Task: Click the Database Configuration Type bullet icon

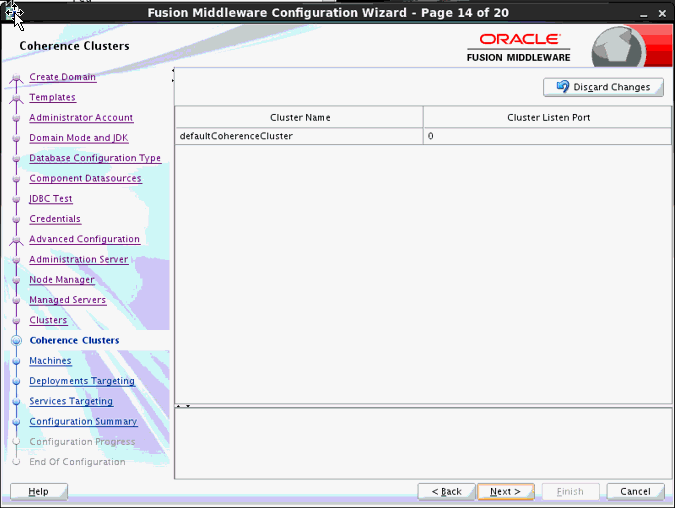Action: point(16,158)
